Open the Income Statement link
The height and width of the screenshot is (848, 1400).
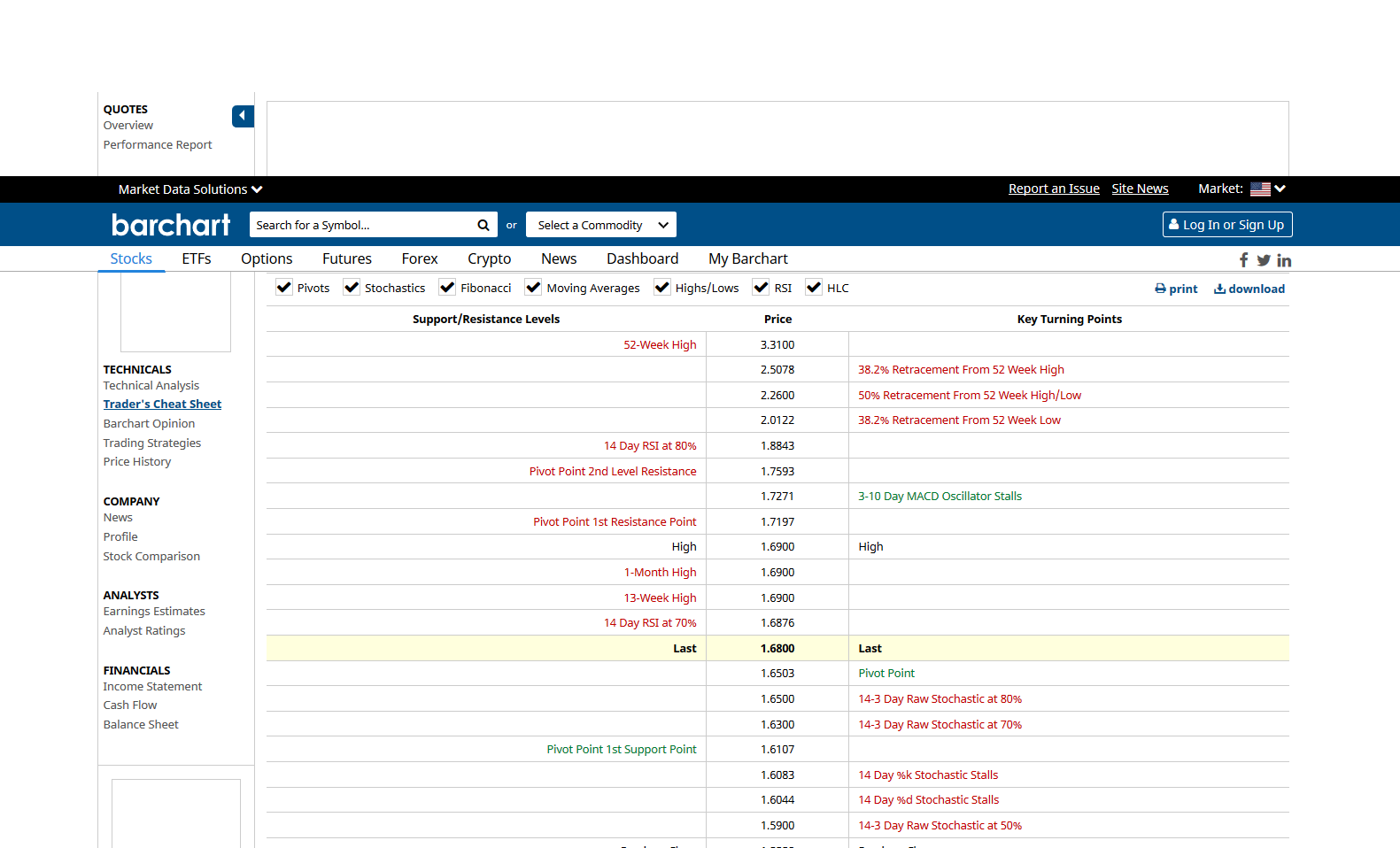[152, 687]
